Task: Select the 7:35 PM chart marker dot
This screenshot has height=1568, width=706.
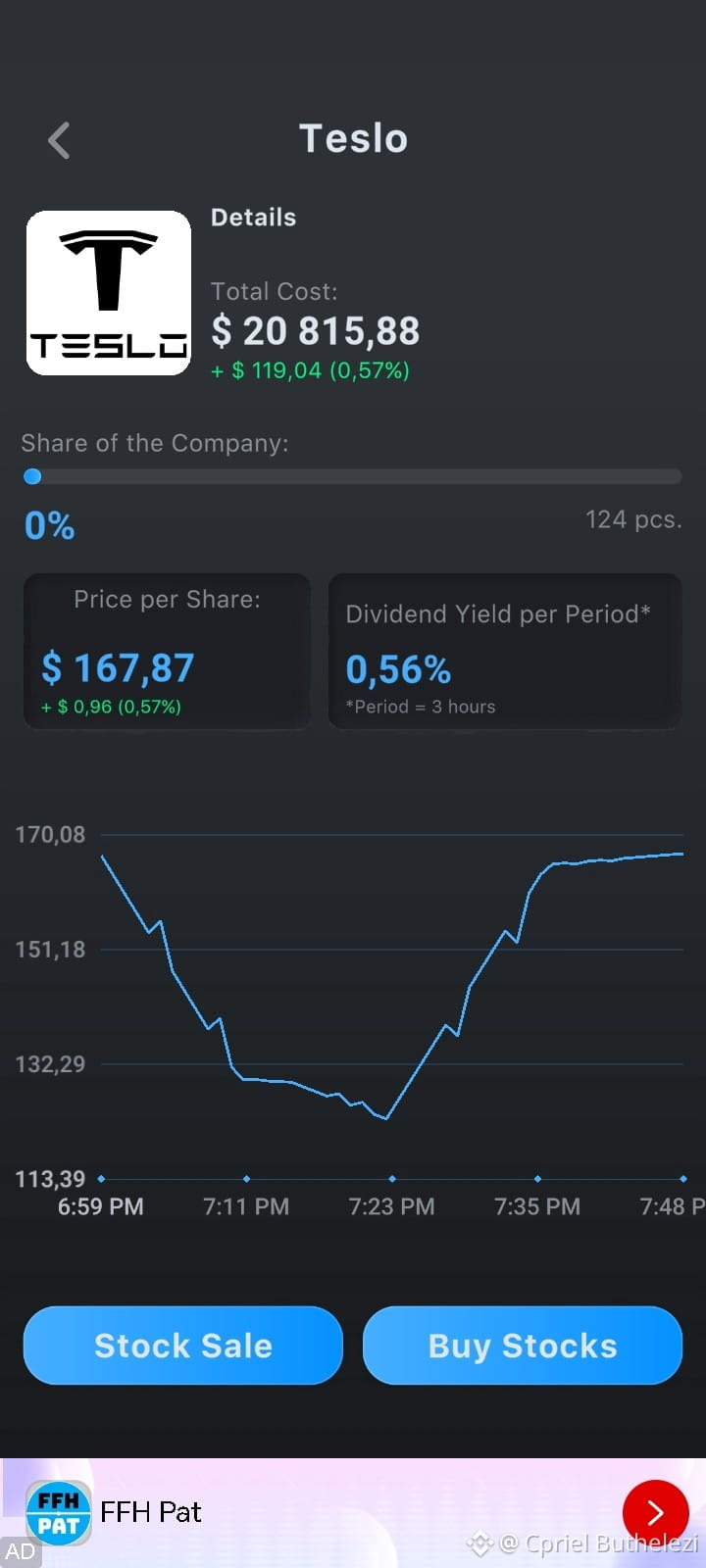Action: 537,1179
